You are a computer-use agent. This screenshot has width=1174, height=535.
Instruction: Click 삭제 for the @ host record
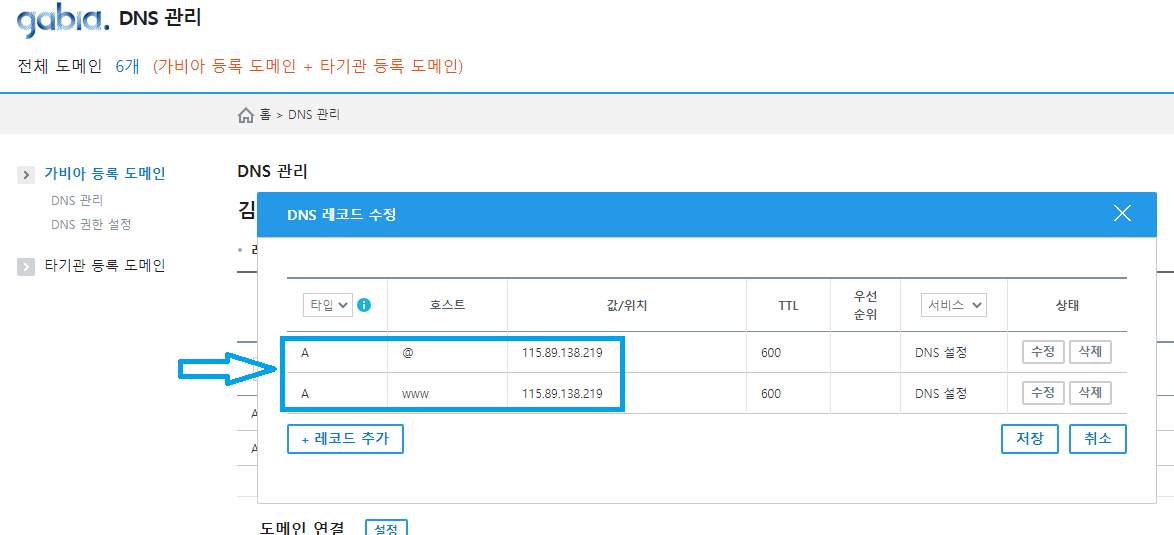pos(1090,352)
